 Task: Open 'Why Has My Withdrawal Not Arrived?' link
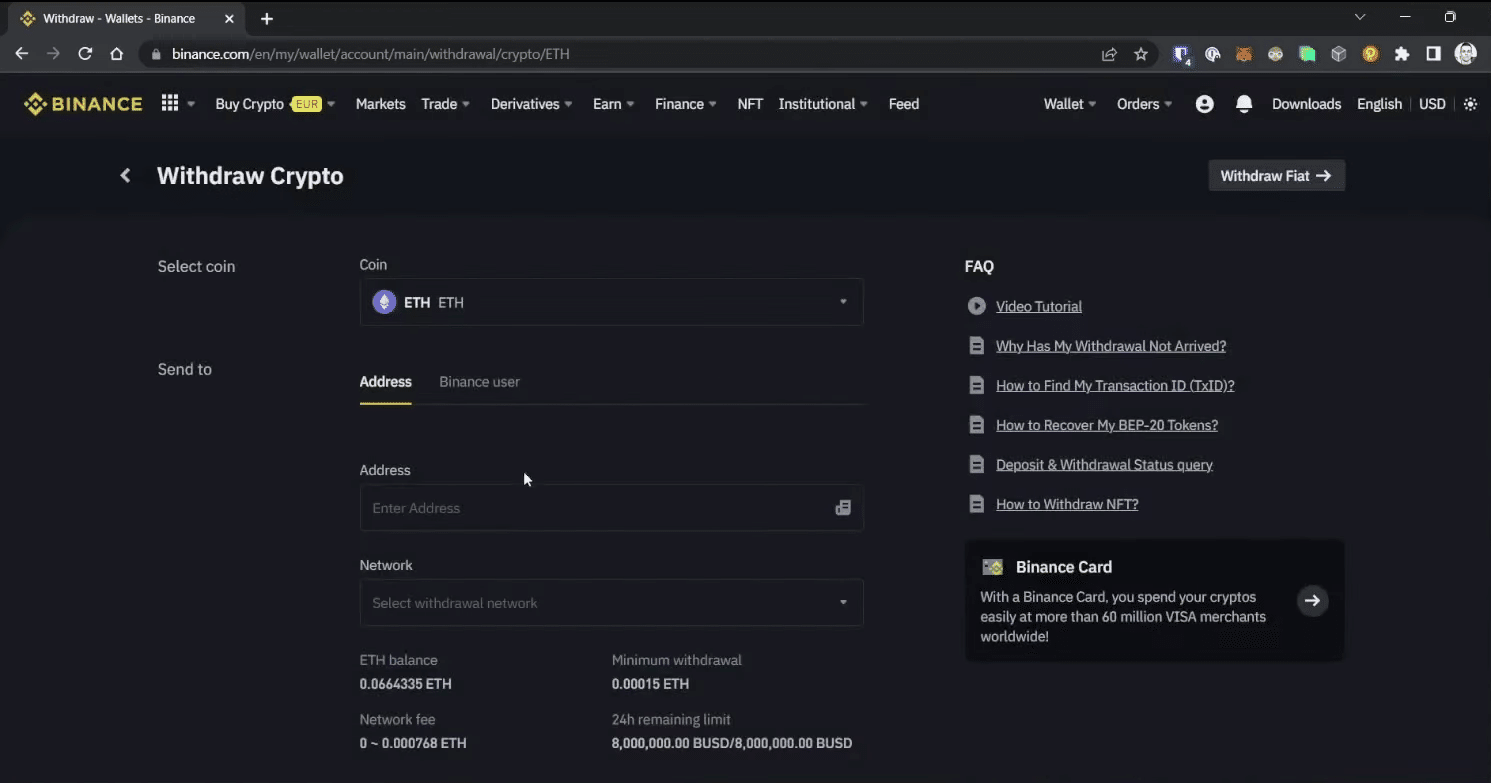(x=1110, y=346)
